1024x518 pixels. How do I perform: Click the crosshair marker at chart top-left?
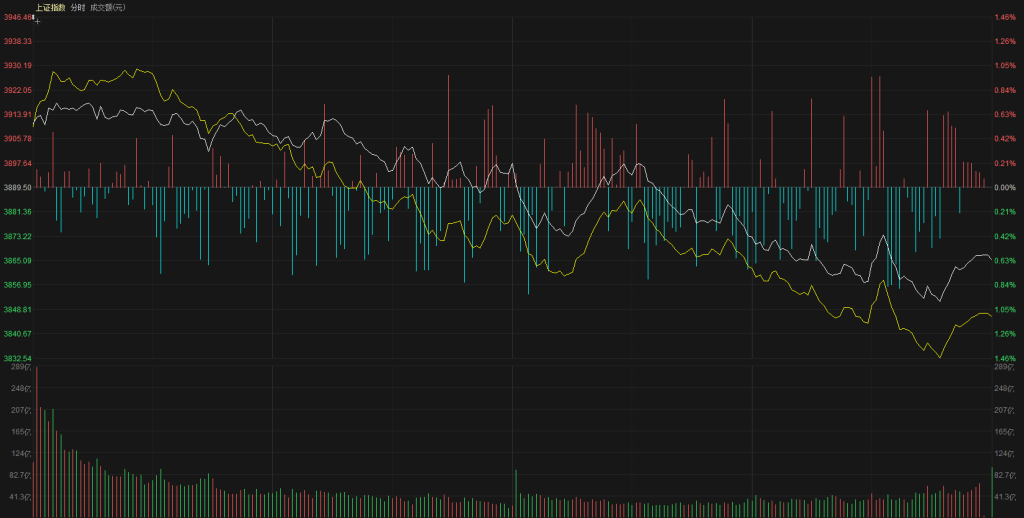click(37, 19)
